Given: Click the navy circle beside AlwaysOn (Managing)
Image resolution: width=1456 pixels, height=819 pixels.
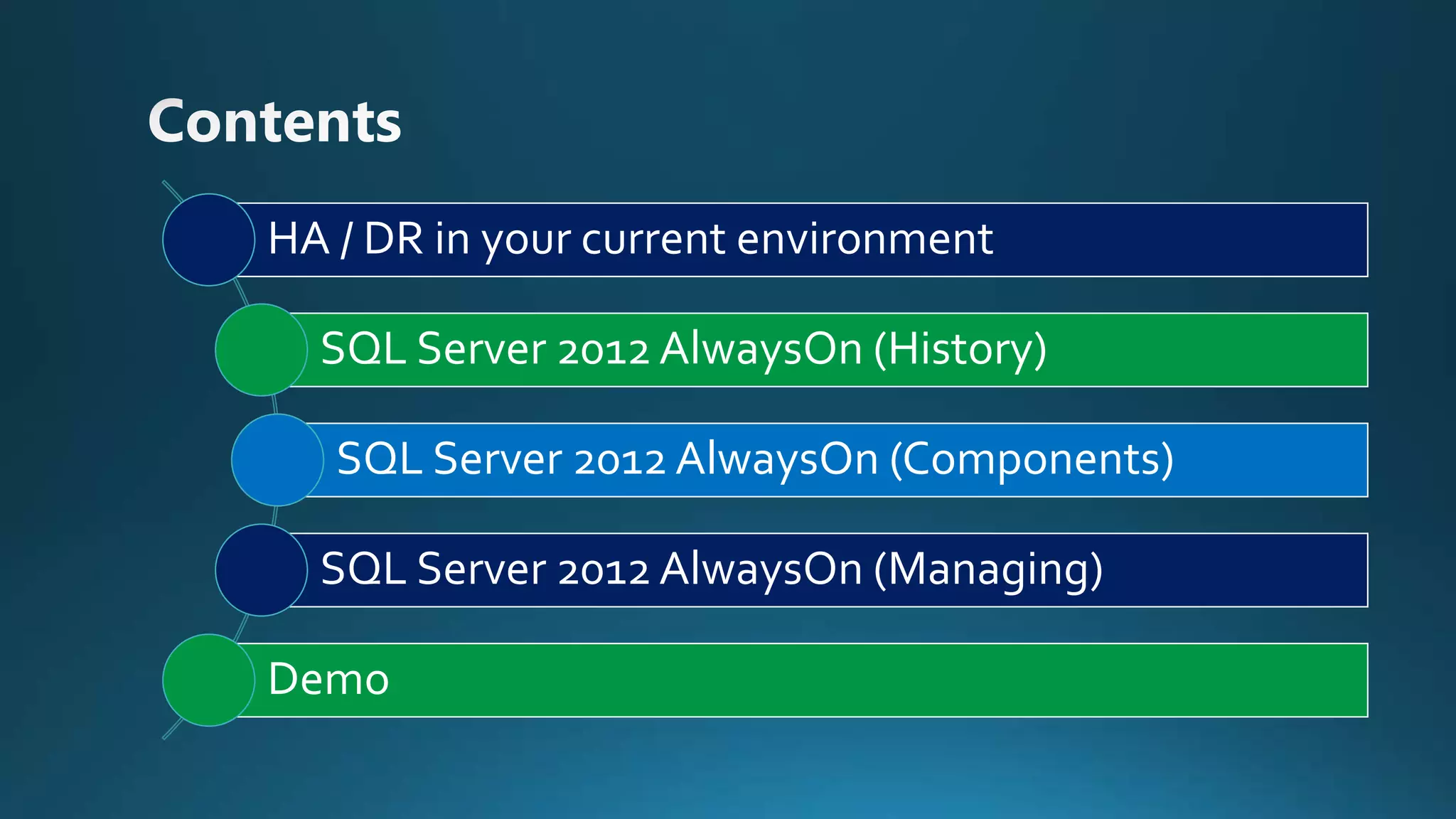Looking at the screenshot, I should point(261,570).
